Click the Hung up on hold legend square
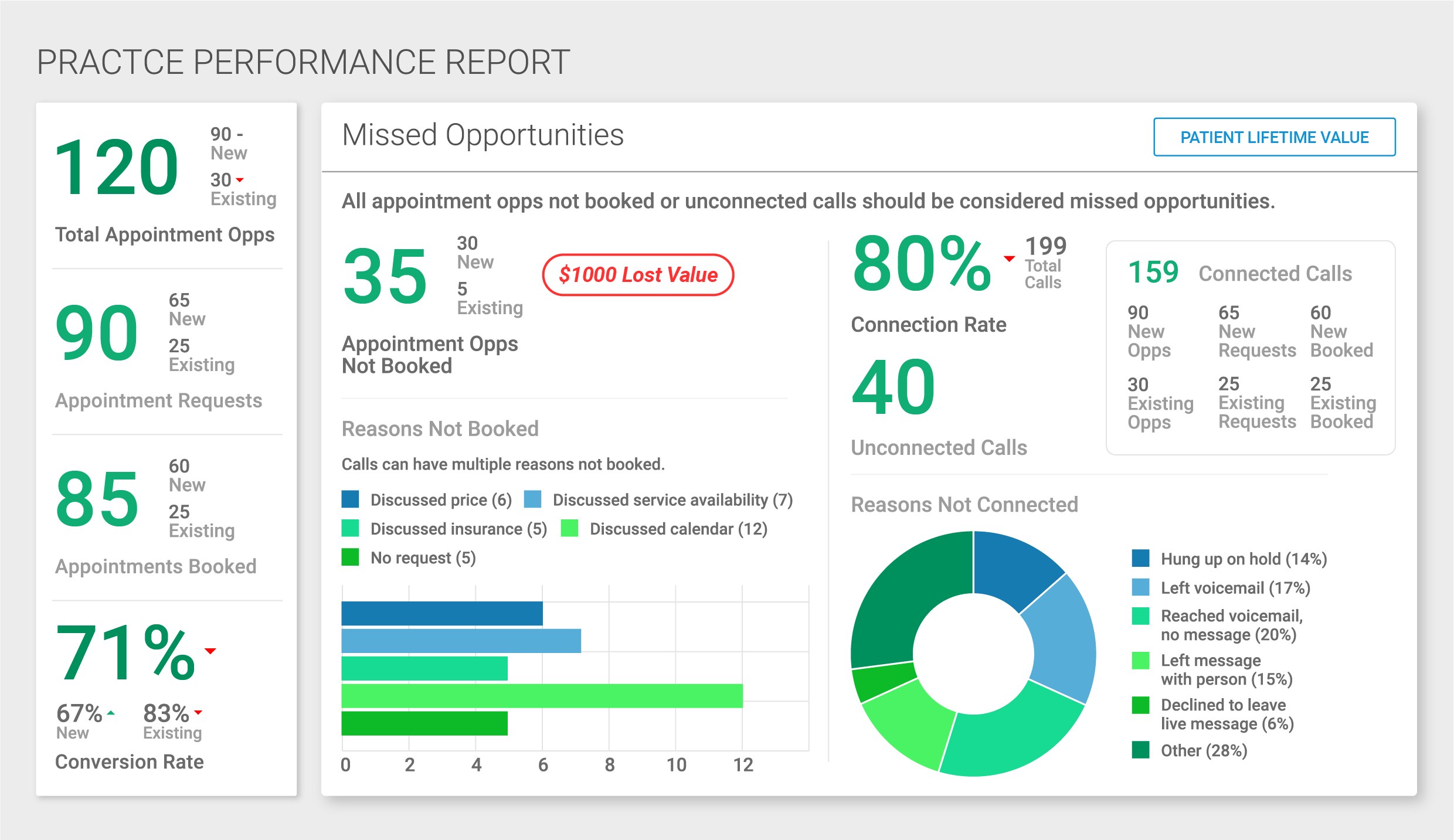Screen dimensions: 1454x840 1140,559
